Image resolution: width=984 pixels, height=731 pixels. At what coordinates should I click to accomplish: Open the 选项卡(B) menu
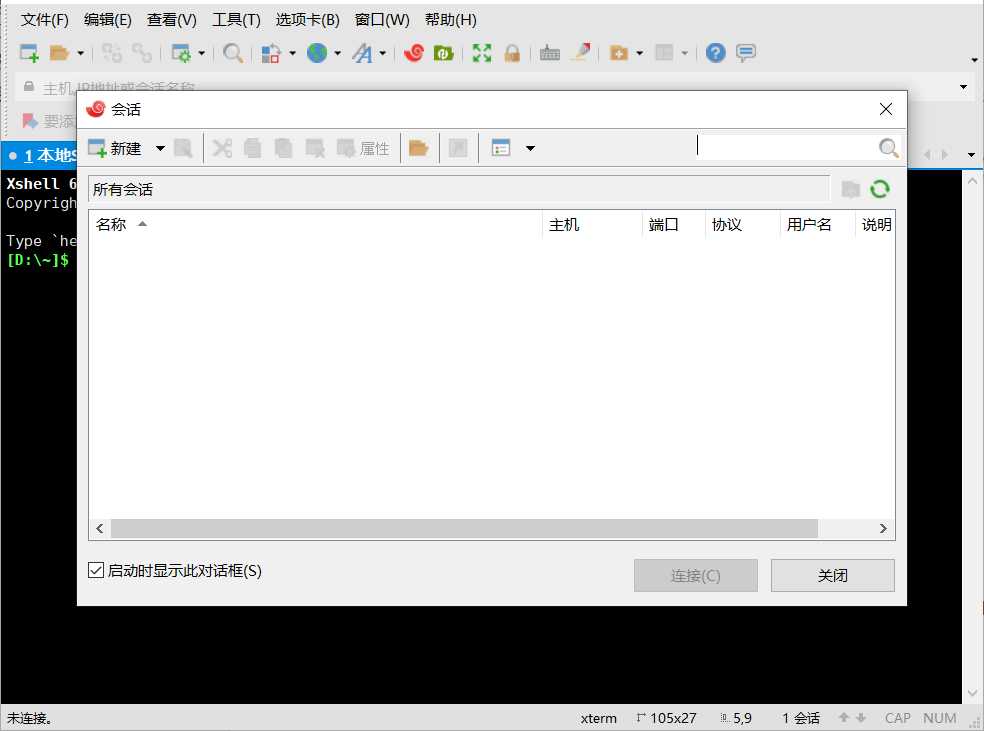pos(308,20)
